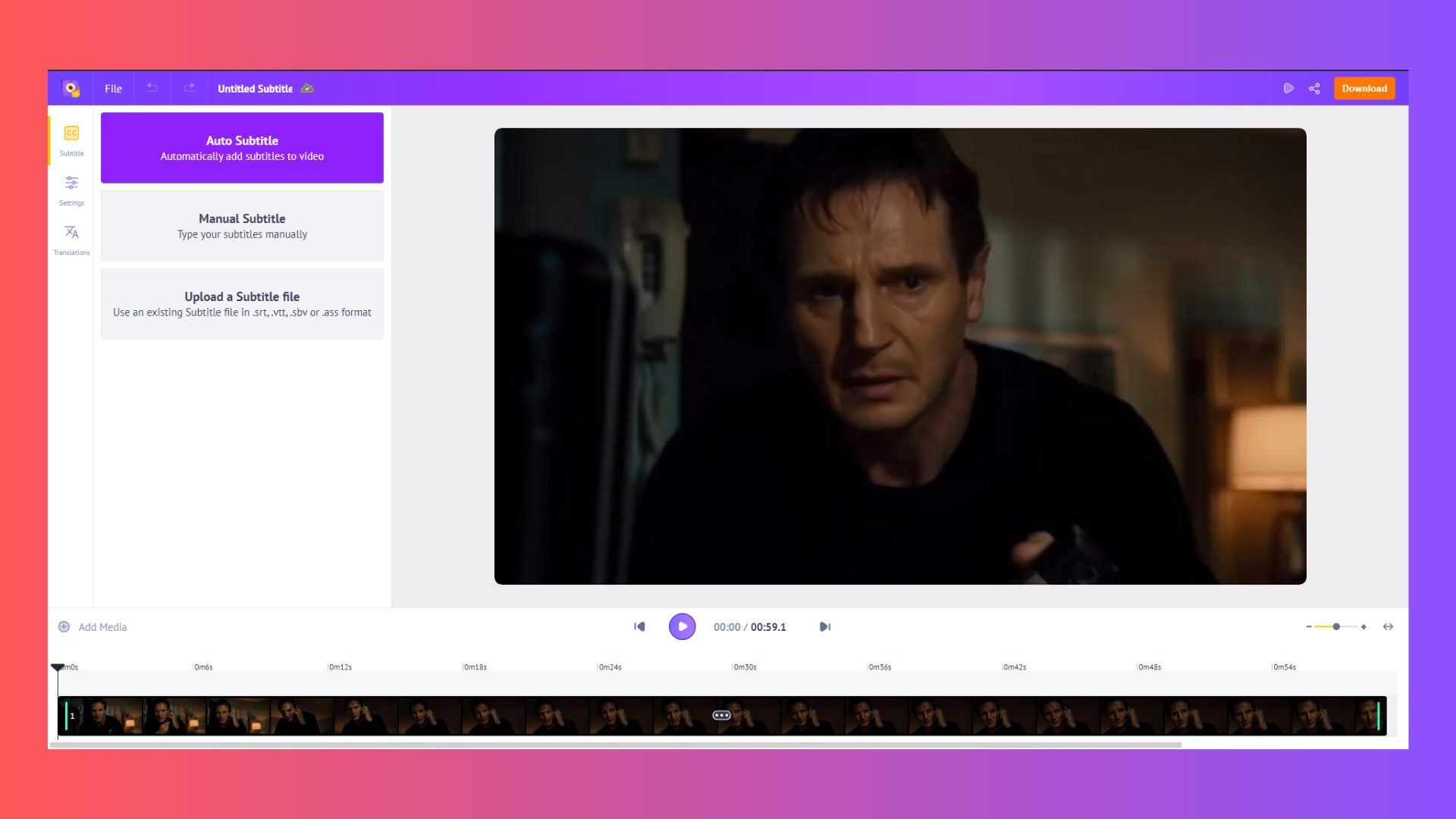Choose Manual Subtitle option
This screenshot has height=819, width=1456.
[x=242, y=226]
